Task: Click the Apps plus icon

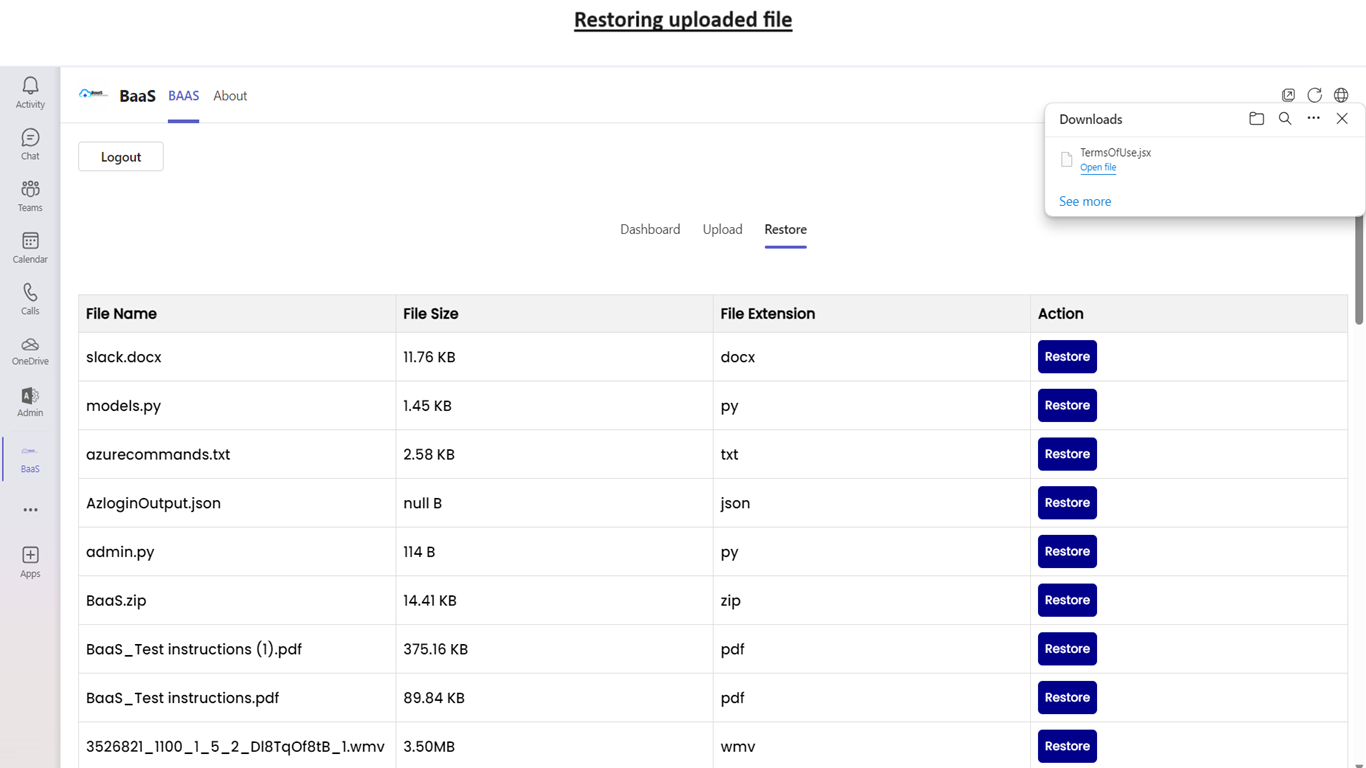Action: tap(30, 555)
